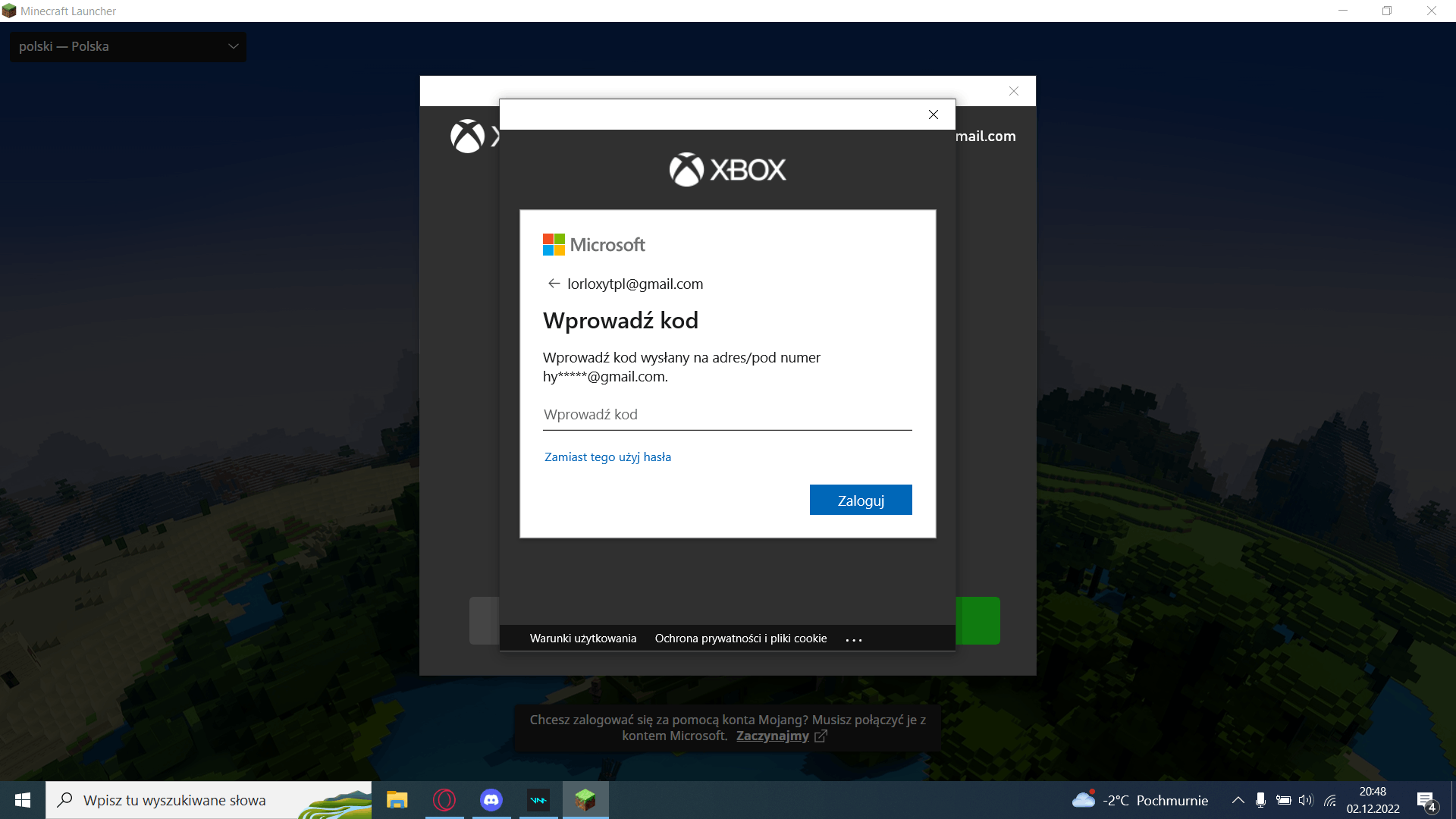Expand the polski — Polska language dropdown
The height and width of the screenshot is (819, 1456).
pyautogui.click(x=127, y=46)
